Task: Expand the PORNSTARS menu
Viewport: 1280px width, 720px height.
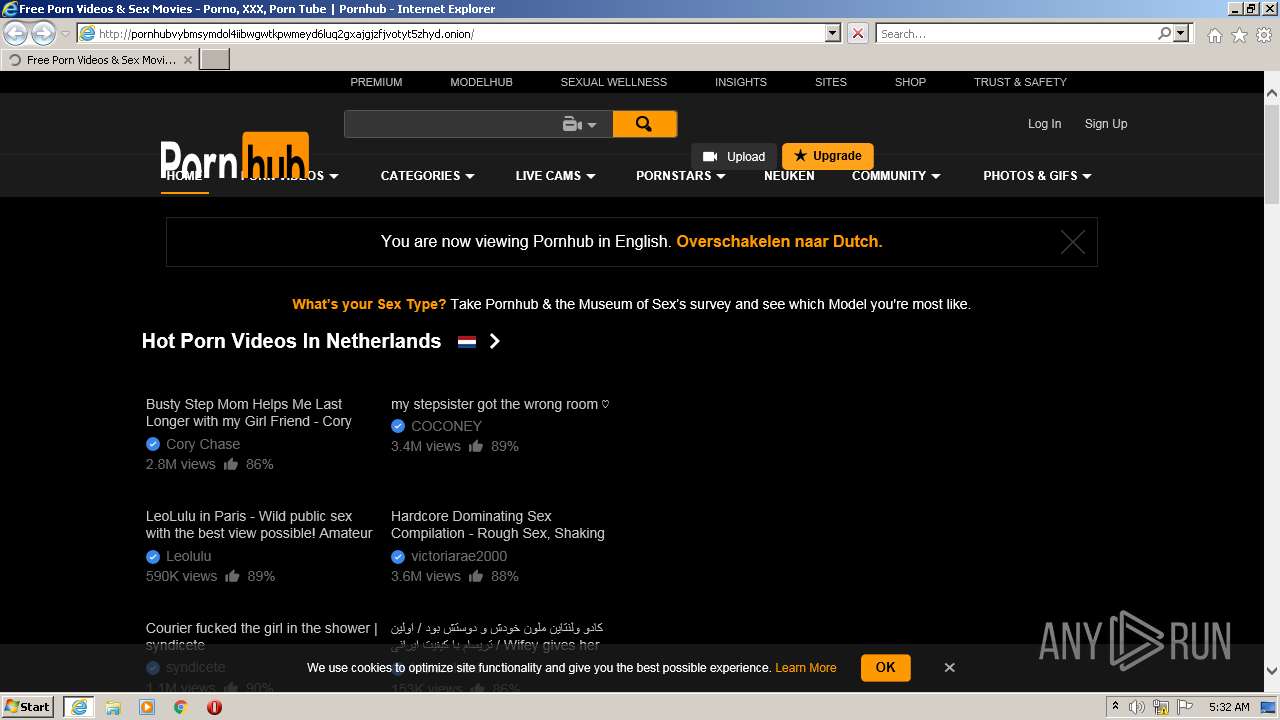Action: (680, 176)
